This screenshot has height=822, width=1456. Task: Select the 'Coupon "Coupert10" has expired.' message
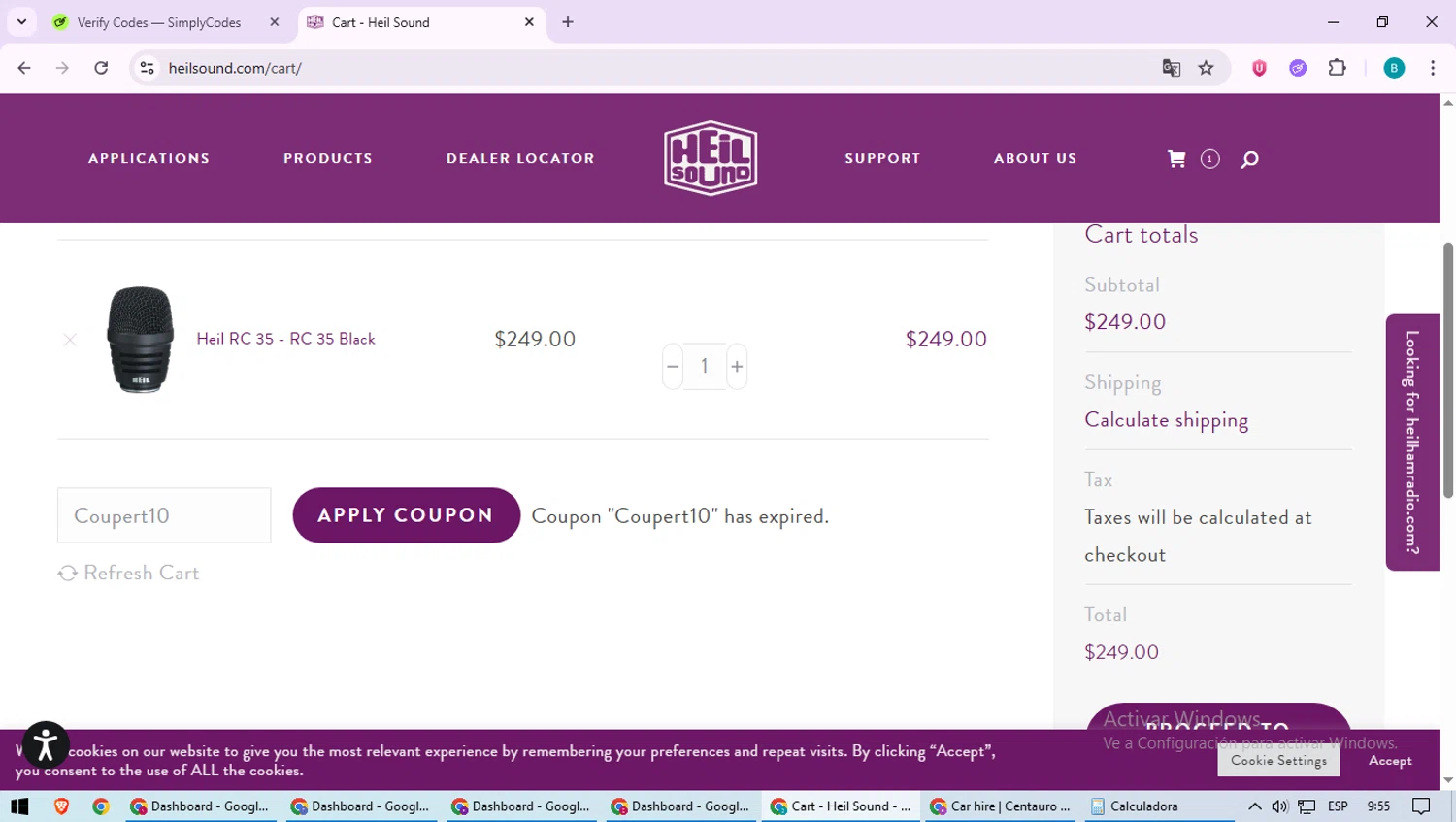coord(680,516)
